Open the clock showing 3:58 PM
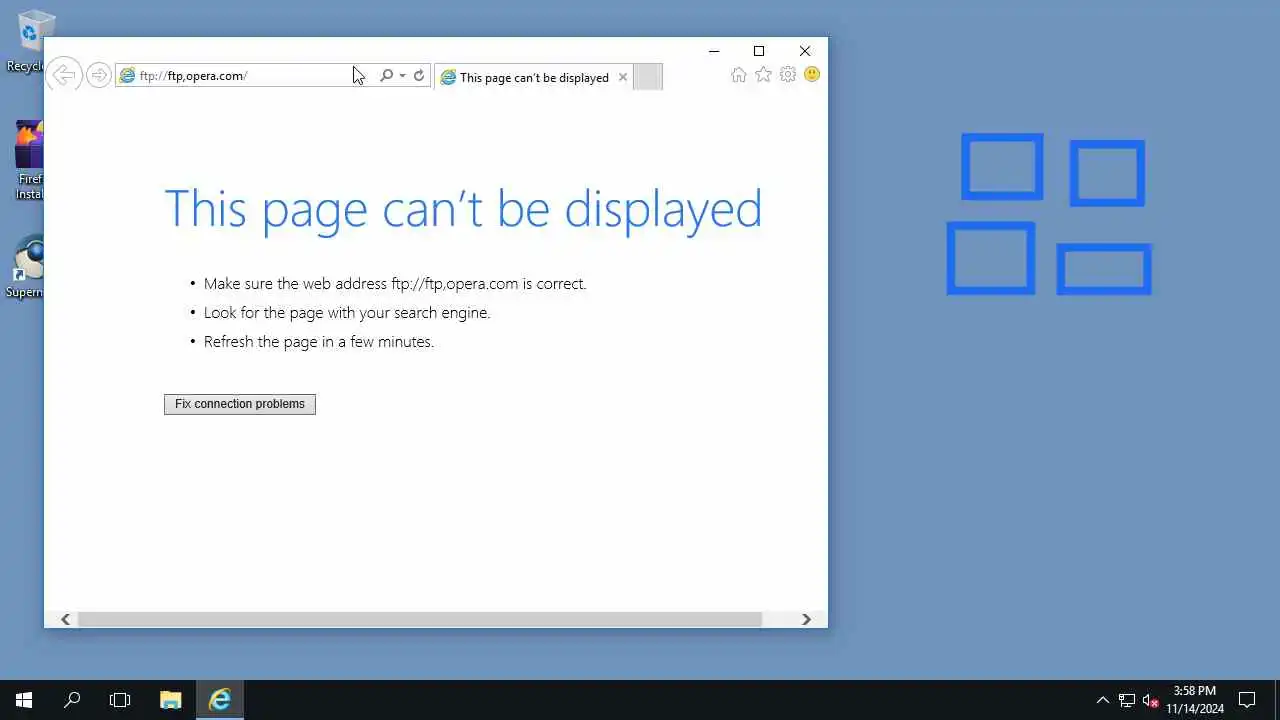The width and height of the screenshot is (1280, 720). (x=1195, y=700)
